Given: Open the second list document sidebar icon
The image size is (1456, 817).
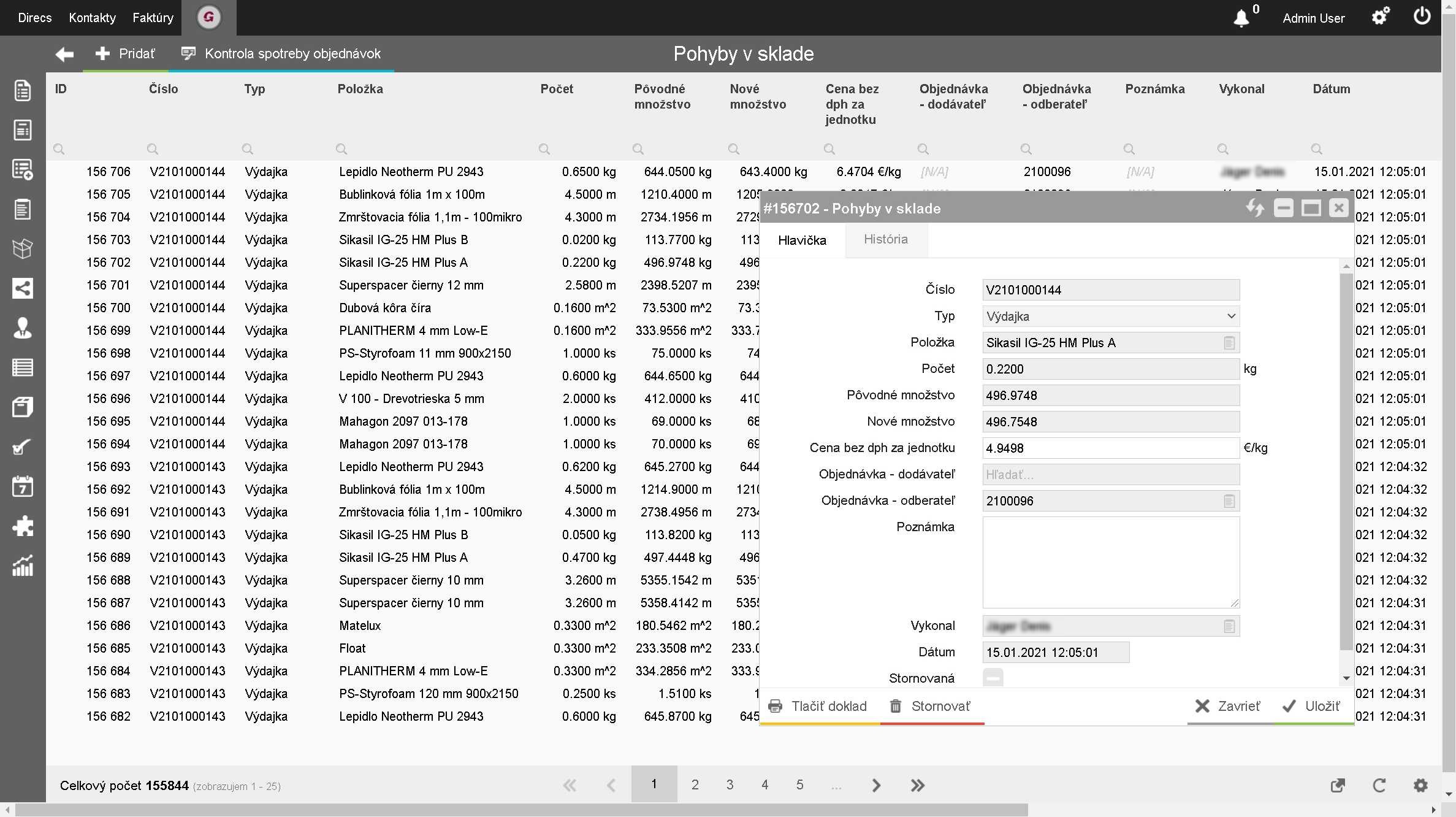Looking at the screenshot, I should pyautogui.click(x=23, y=130).
